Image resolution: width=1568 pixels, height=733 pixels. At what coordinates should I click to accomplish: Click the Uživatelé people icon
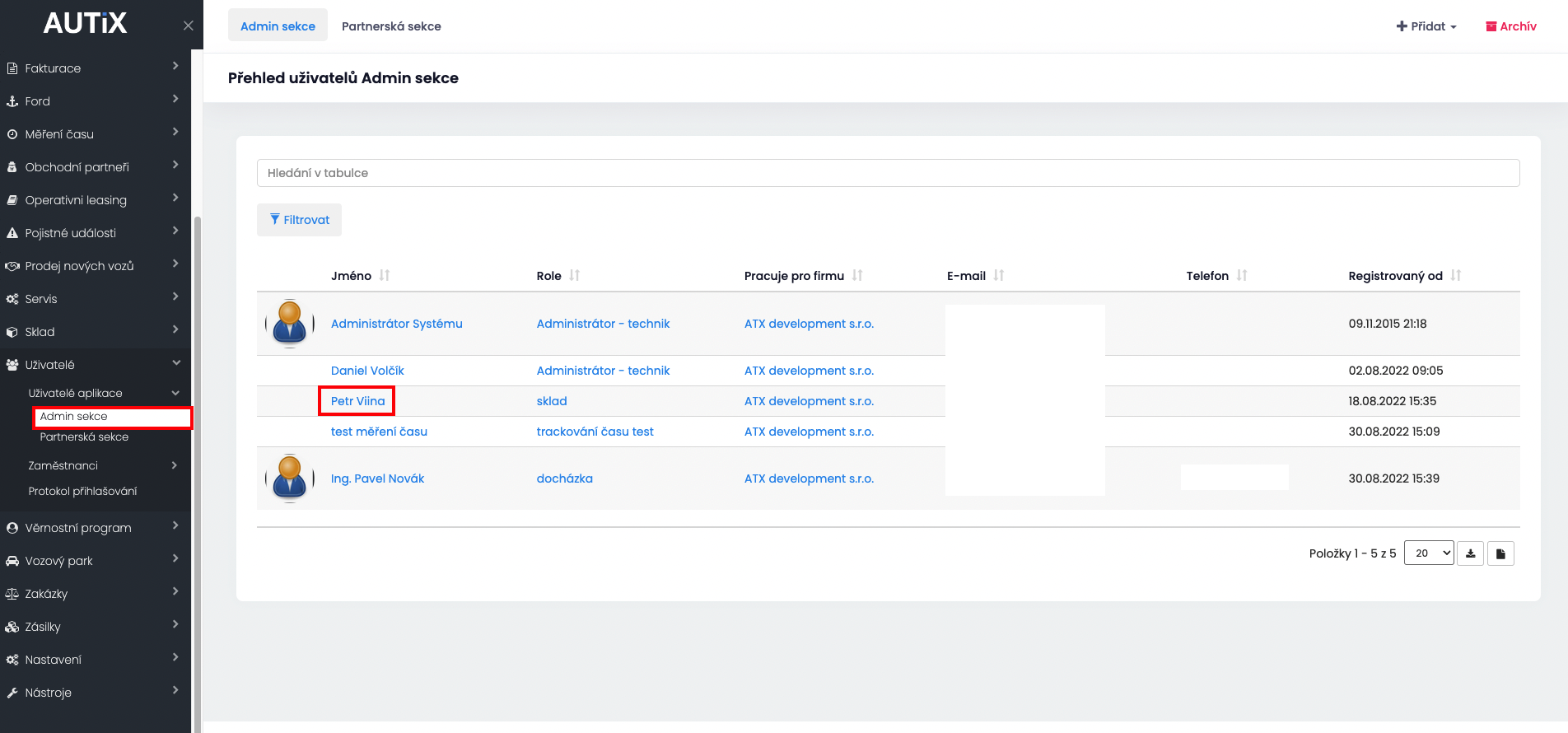coord(12,365)
